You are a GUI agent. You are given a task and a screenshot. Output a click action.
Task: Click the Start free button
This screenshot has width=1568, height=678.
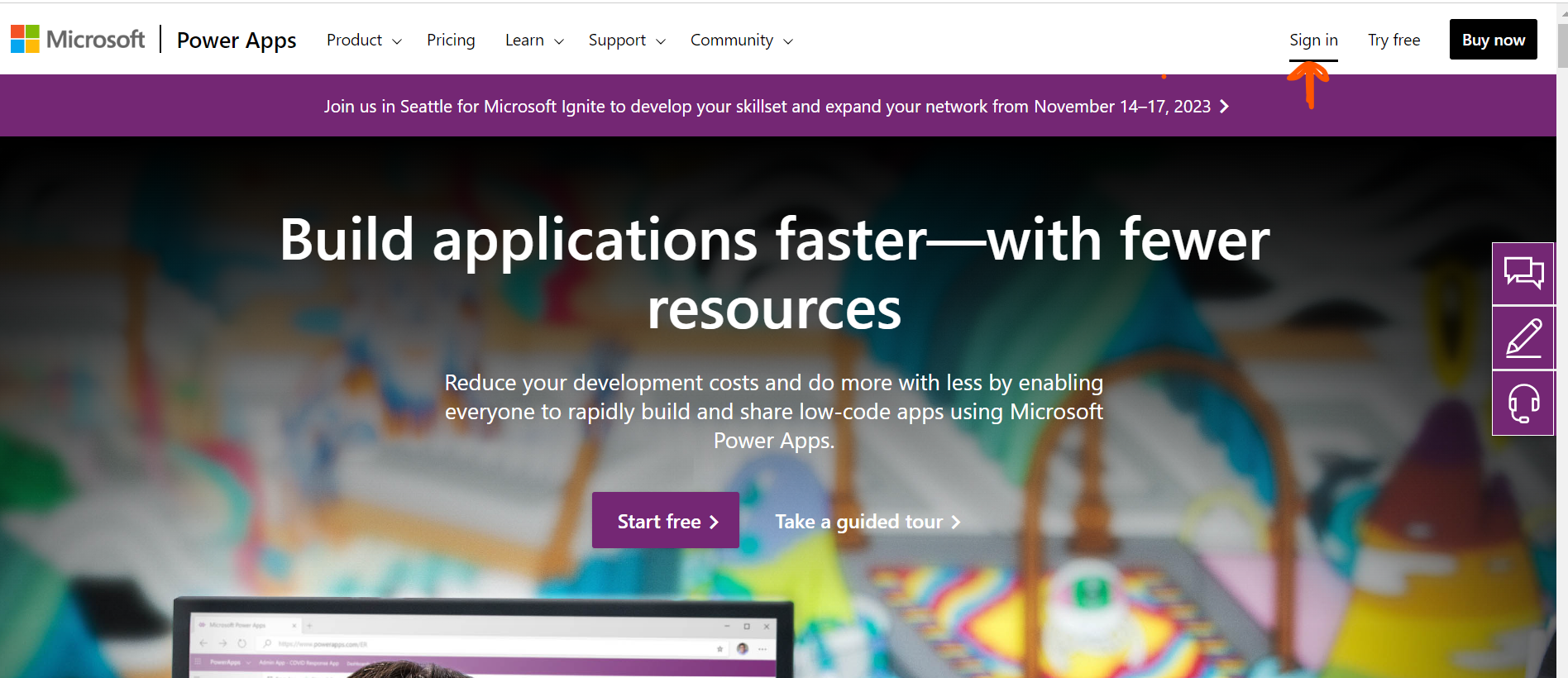(666, 521)
